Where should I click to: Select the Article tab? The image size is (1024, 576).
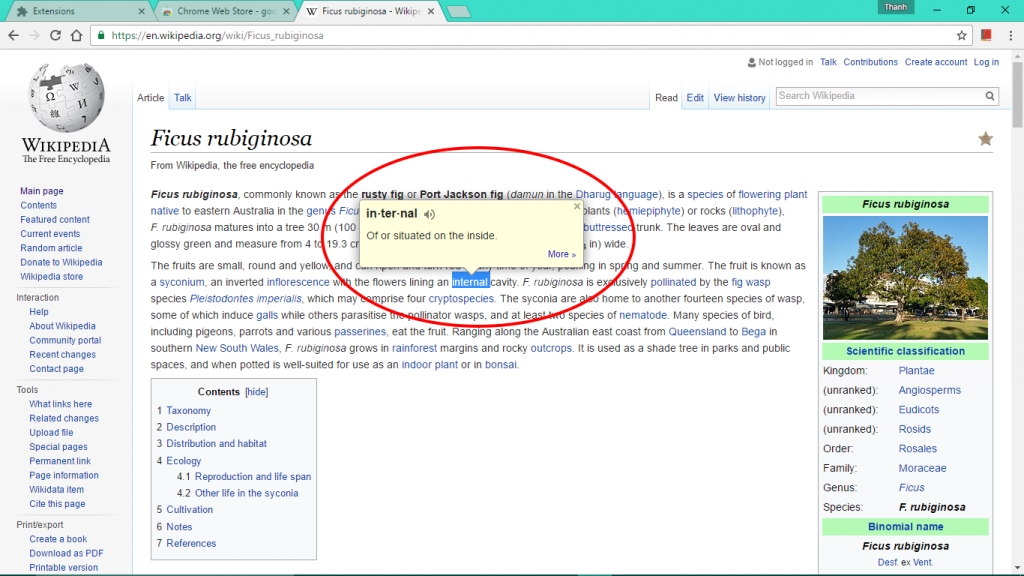pyautogui.click(x=150, y=97)
